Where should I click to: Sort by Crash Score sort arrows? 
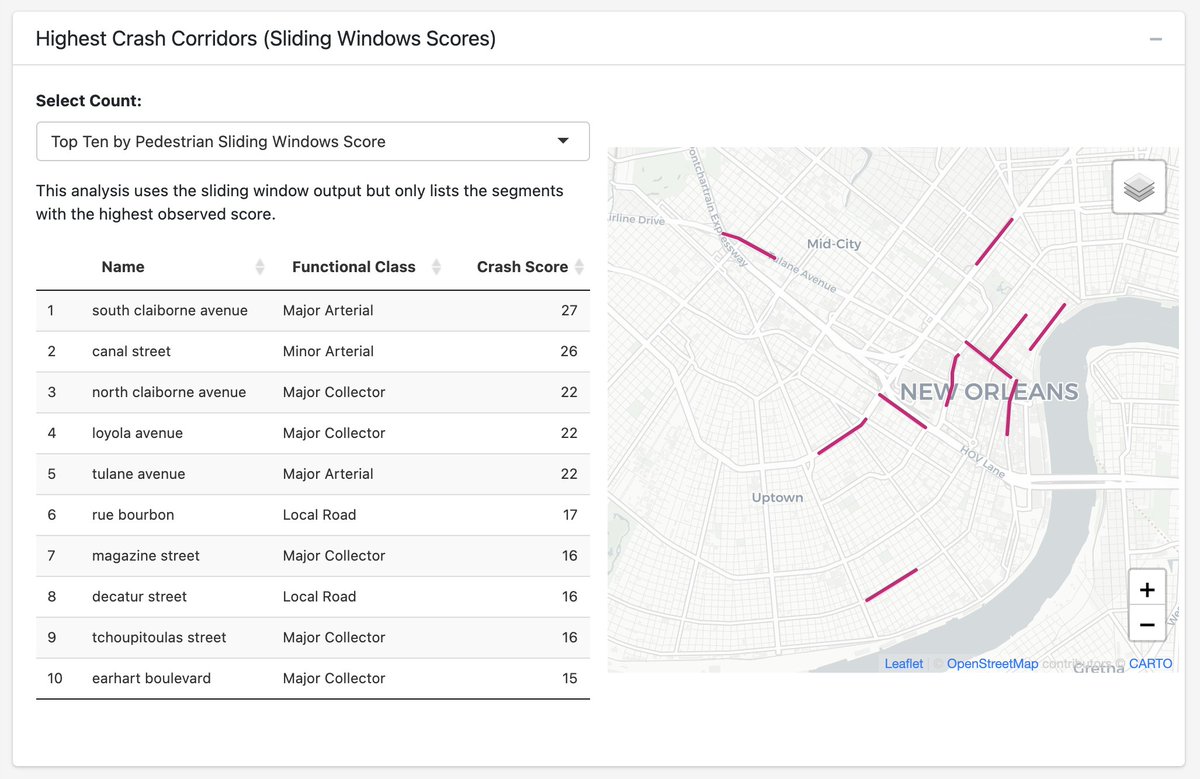click(x=578, y=267)
